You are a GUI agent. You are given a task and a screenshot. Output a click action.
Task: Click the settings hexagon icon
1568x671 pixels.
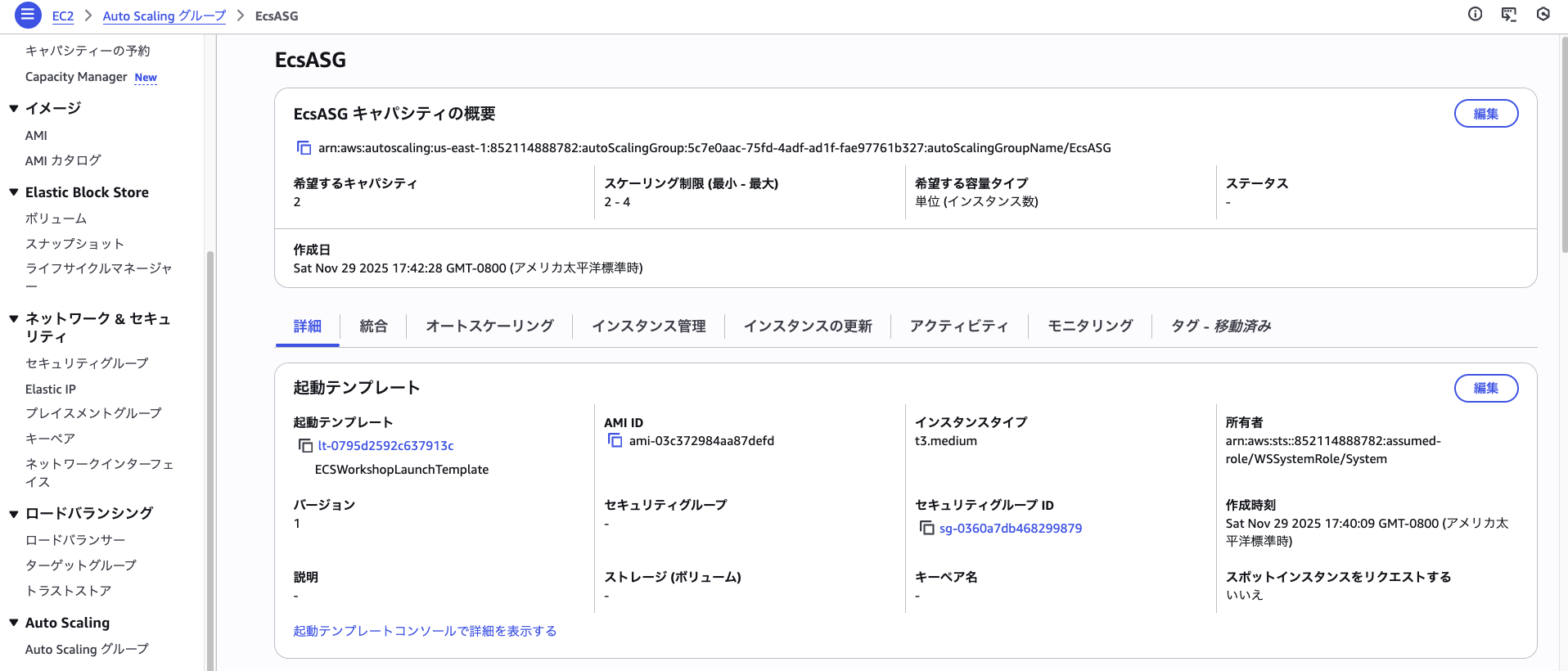tap(1543, 14)
